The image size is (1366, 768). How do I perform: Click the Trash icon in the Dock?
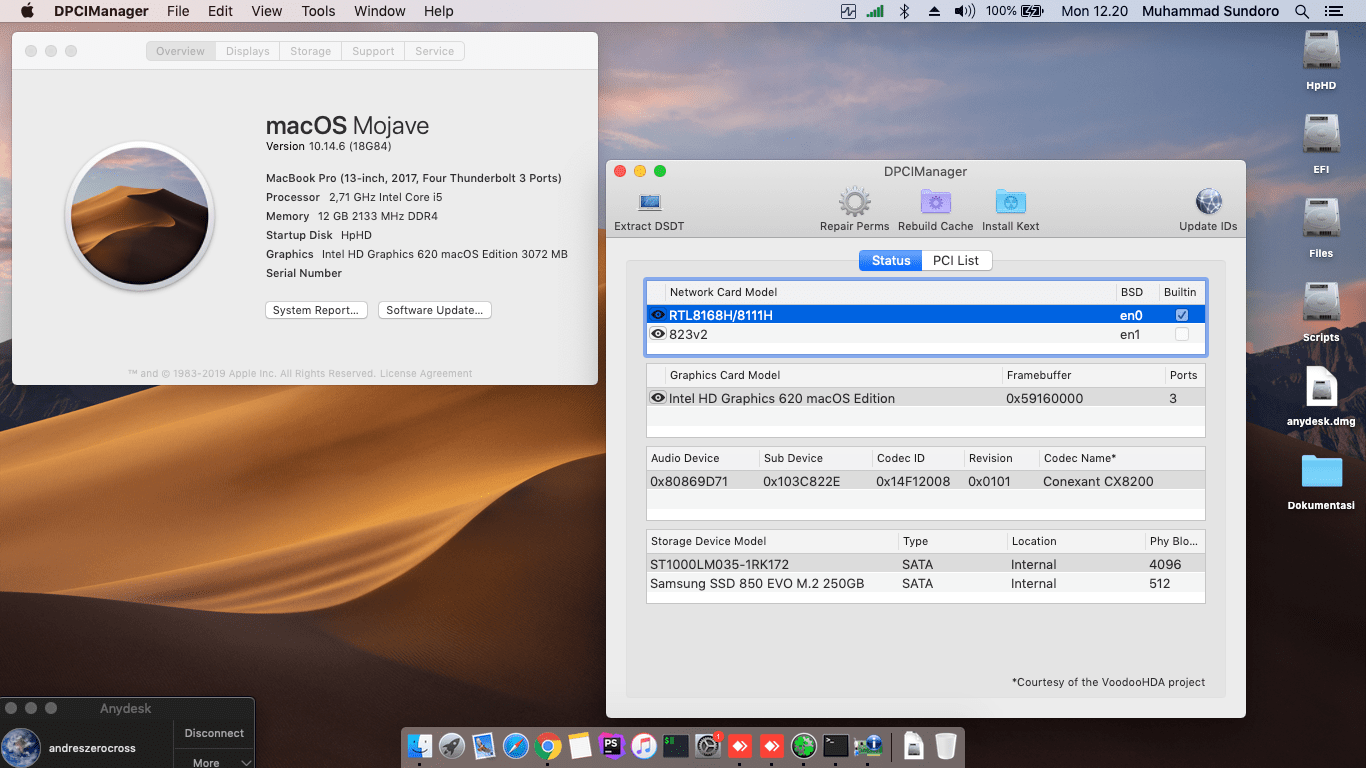pyautogui.click(x=944, y=745)
